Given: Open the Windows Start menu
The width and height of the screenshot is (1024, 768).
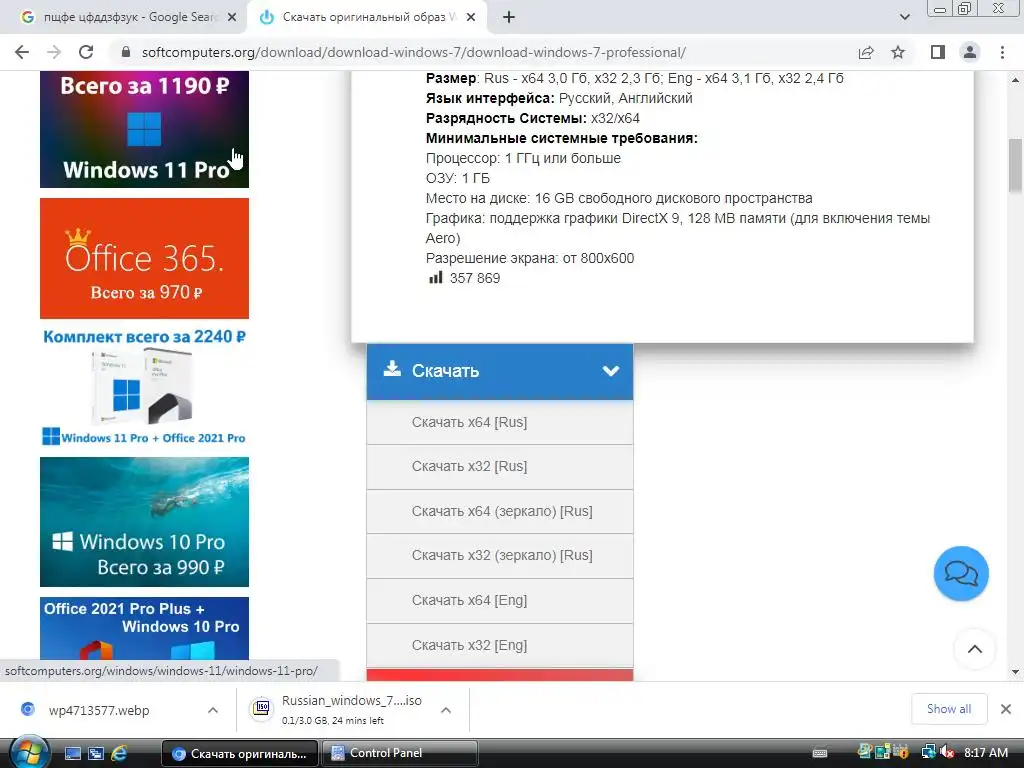Looking at the screenshot, I should tap(28, 753).
